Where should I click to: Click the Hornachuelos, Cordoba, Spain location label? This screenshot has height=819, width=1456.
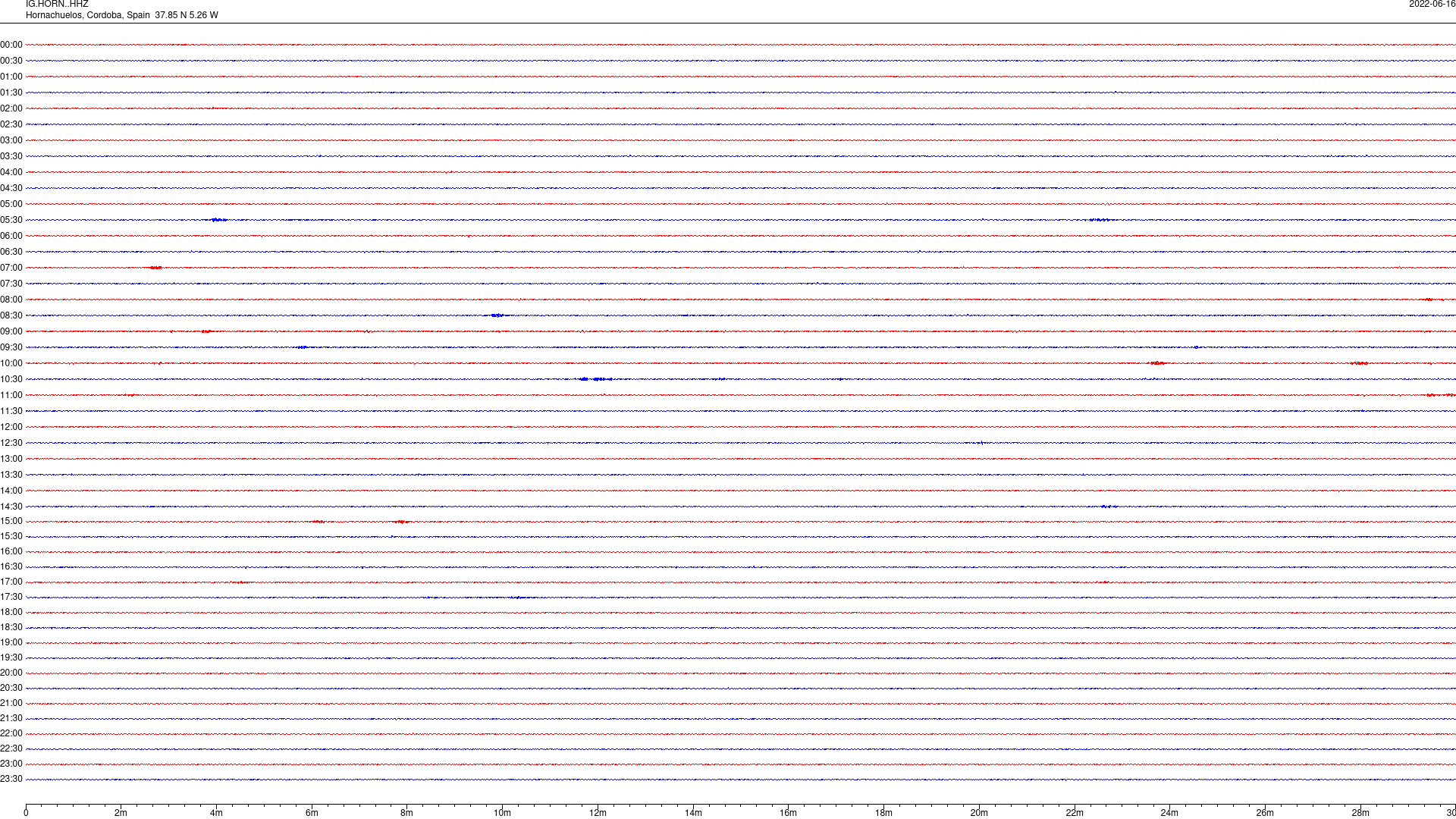coord(88,15)
